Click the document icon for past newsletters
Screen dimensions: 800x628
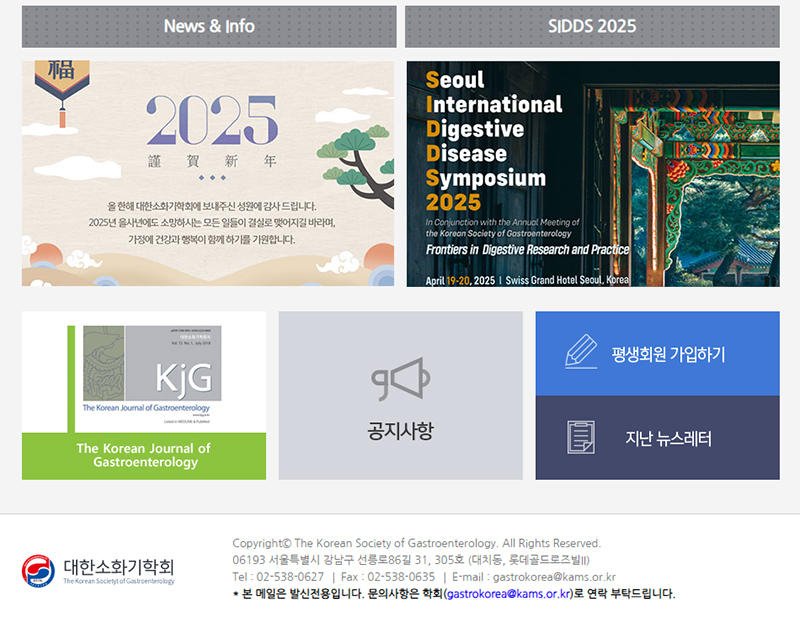(581, 437)
